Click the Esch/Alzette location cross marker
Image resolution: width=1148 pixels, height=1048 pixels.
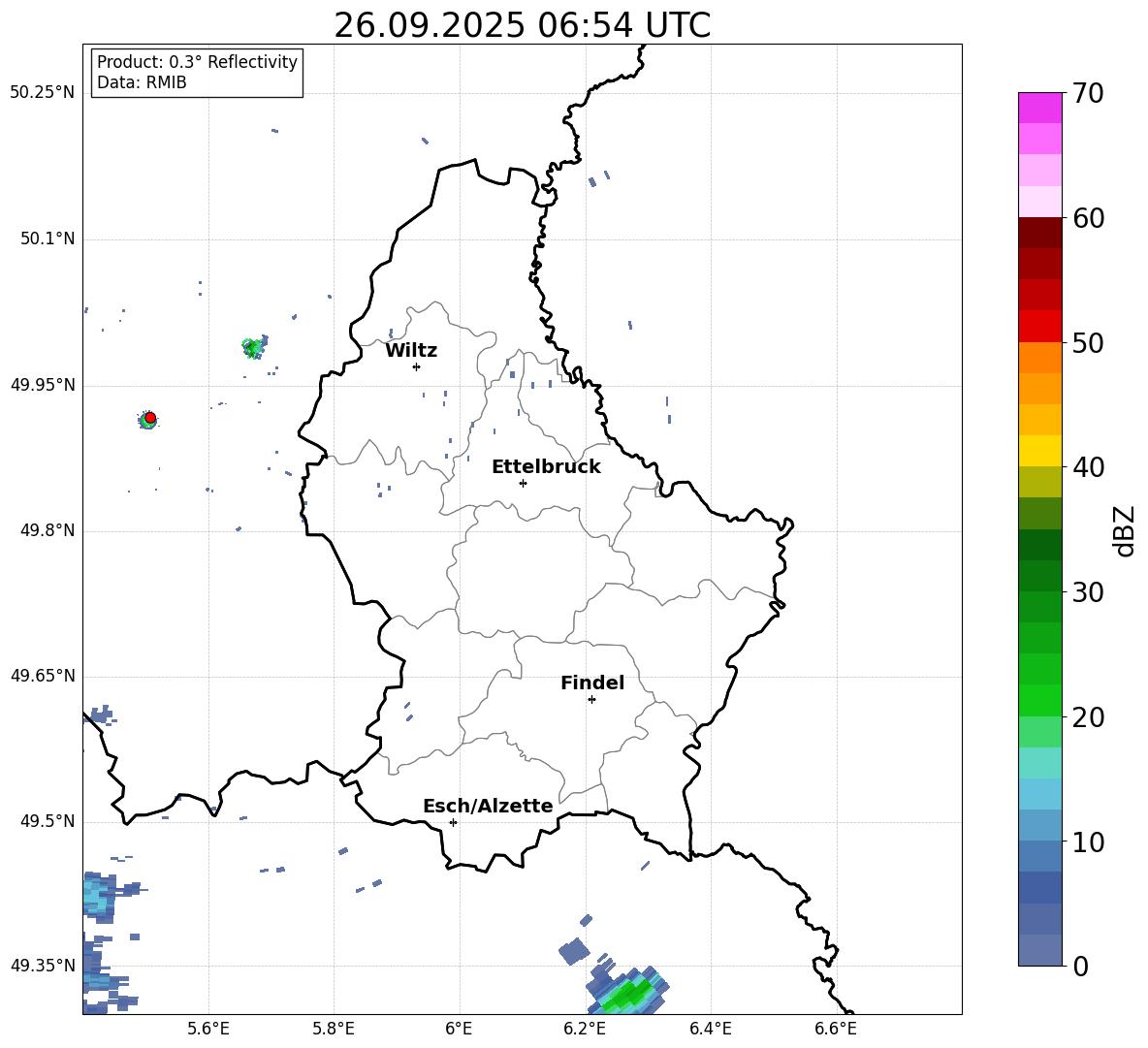tap(453, 822)
